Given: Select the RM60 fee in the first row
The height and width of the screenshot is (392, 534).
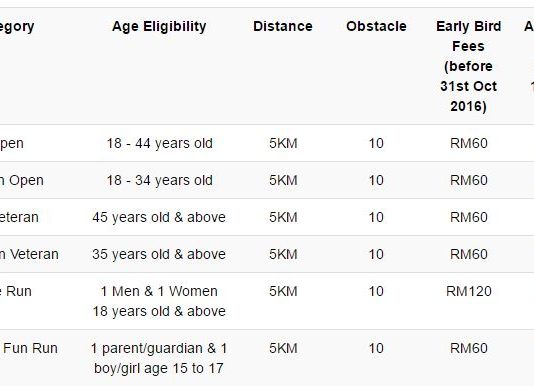Looking at the screenshot, I should (469, 143).
